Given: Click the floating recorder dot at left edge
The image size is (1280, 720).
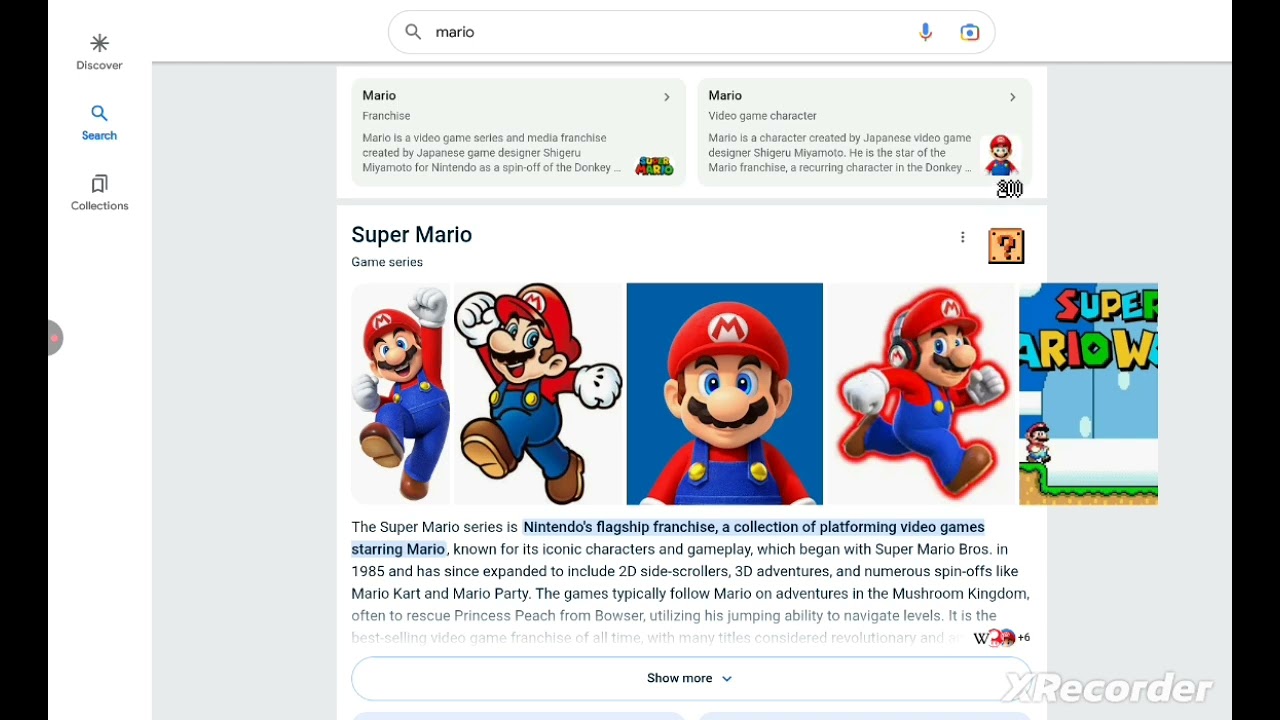Looking at the screenshot, I should click(54, 338).
